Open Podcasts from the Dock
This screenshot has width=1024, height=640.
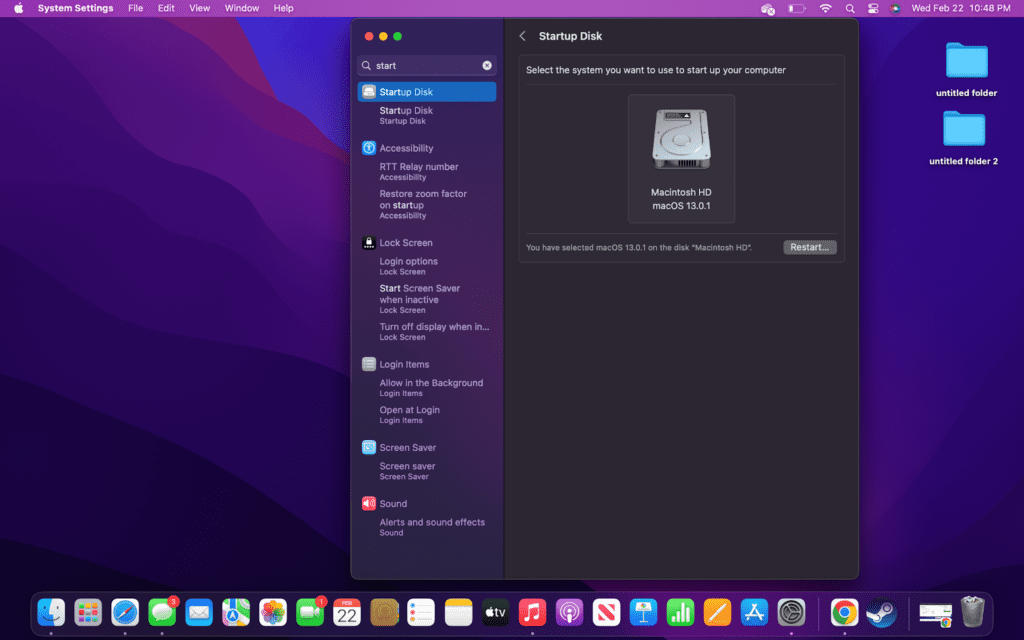click(569, 613)
